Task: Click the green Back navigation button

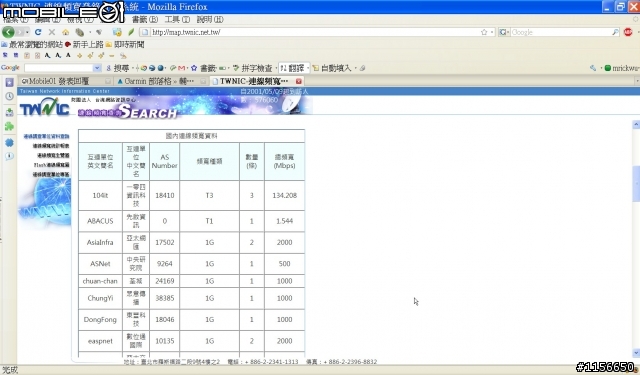Action: pos(8,32)
